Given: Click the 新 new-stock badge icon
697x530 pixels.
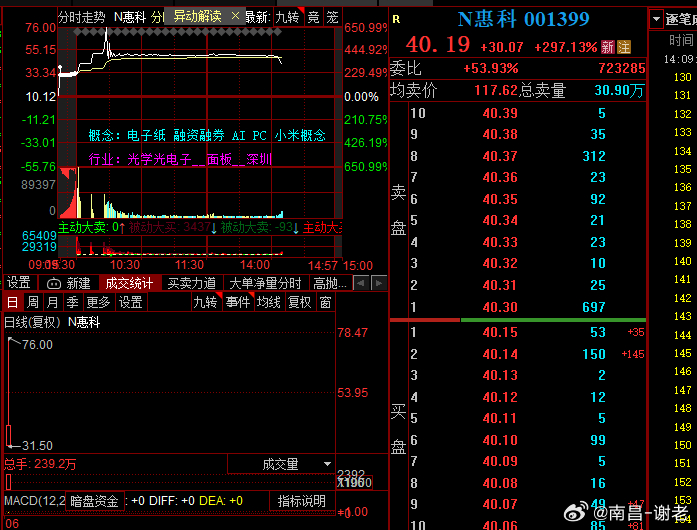Looking at the screenshot, I should pos(608,47).
